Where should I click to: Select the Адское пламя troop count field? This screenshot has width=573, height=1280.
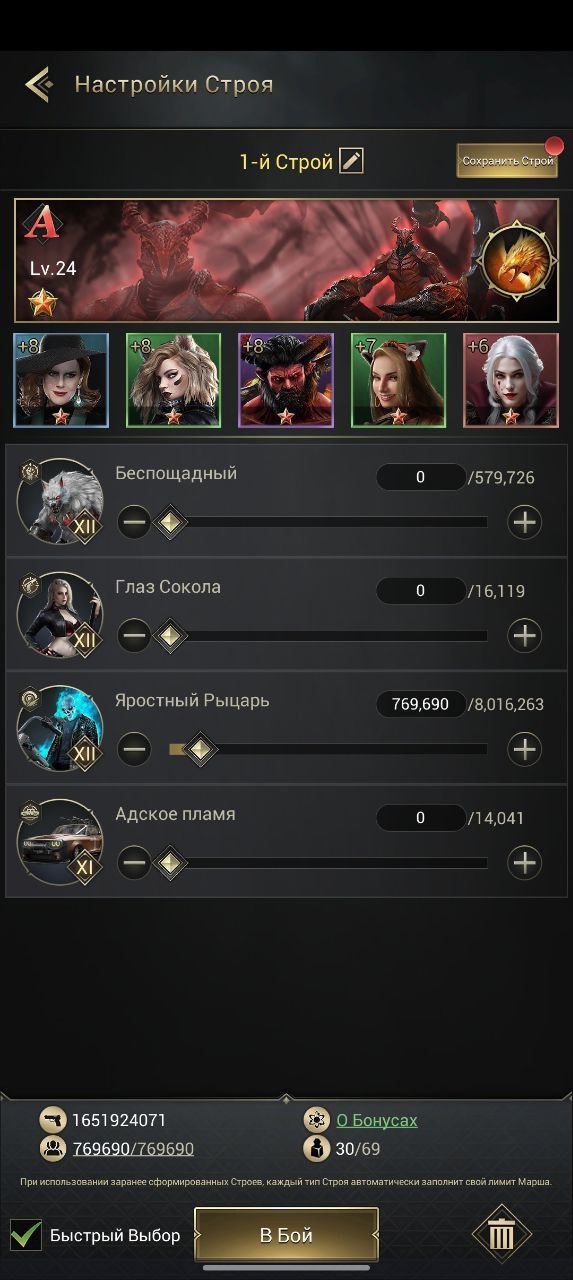420,818
